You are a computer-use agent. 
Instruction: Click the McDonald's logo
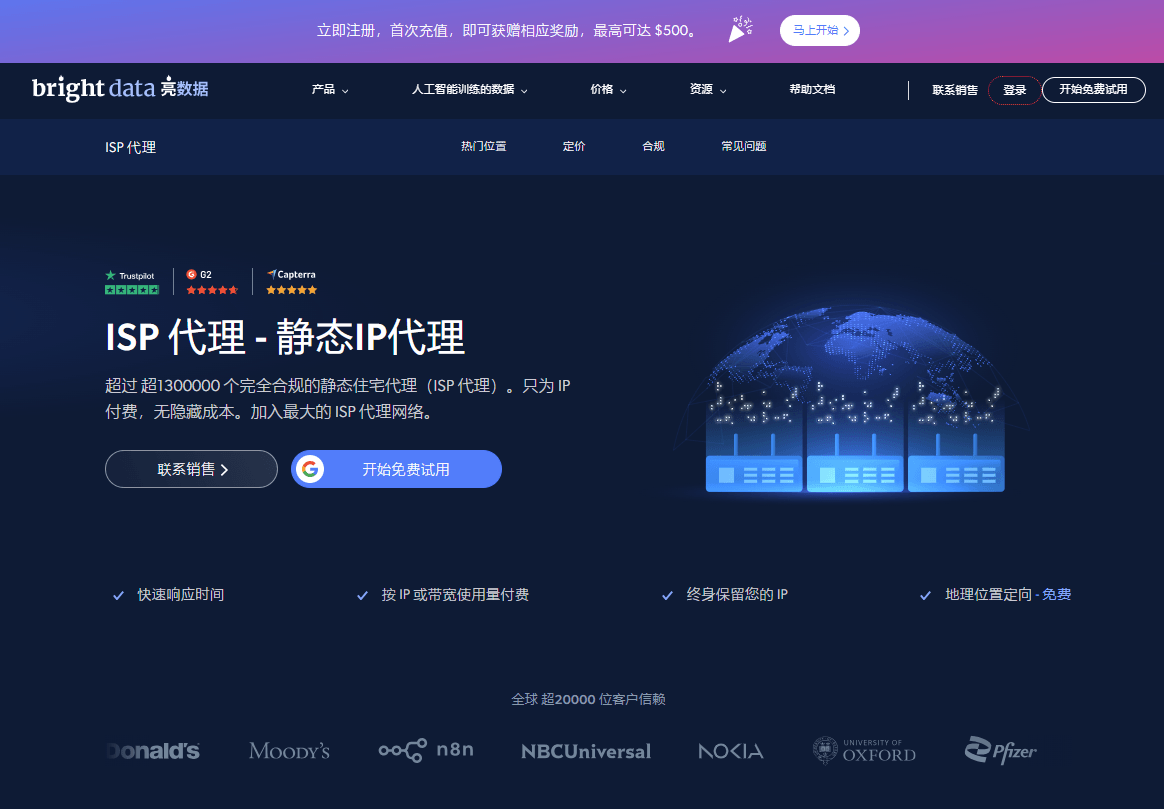[154, 751]
